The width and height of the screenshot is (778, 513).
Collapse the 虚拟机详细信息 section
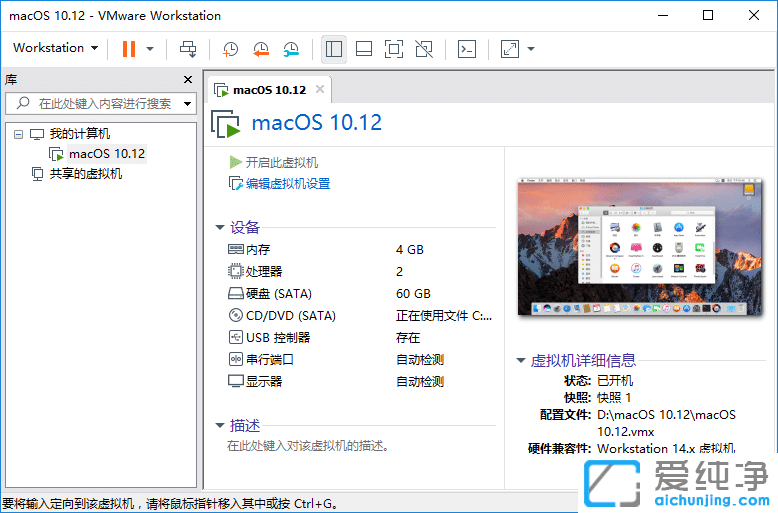tap(521, 360)
